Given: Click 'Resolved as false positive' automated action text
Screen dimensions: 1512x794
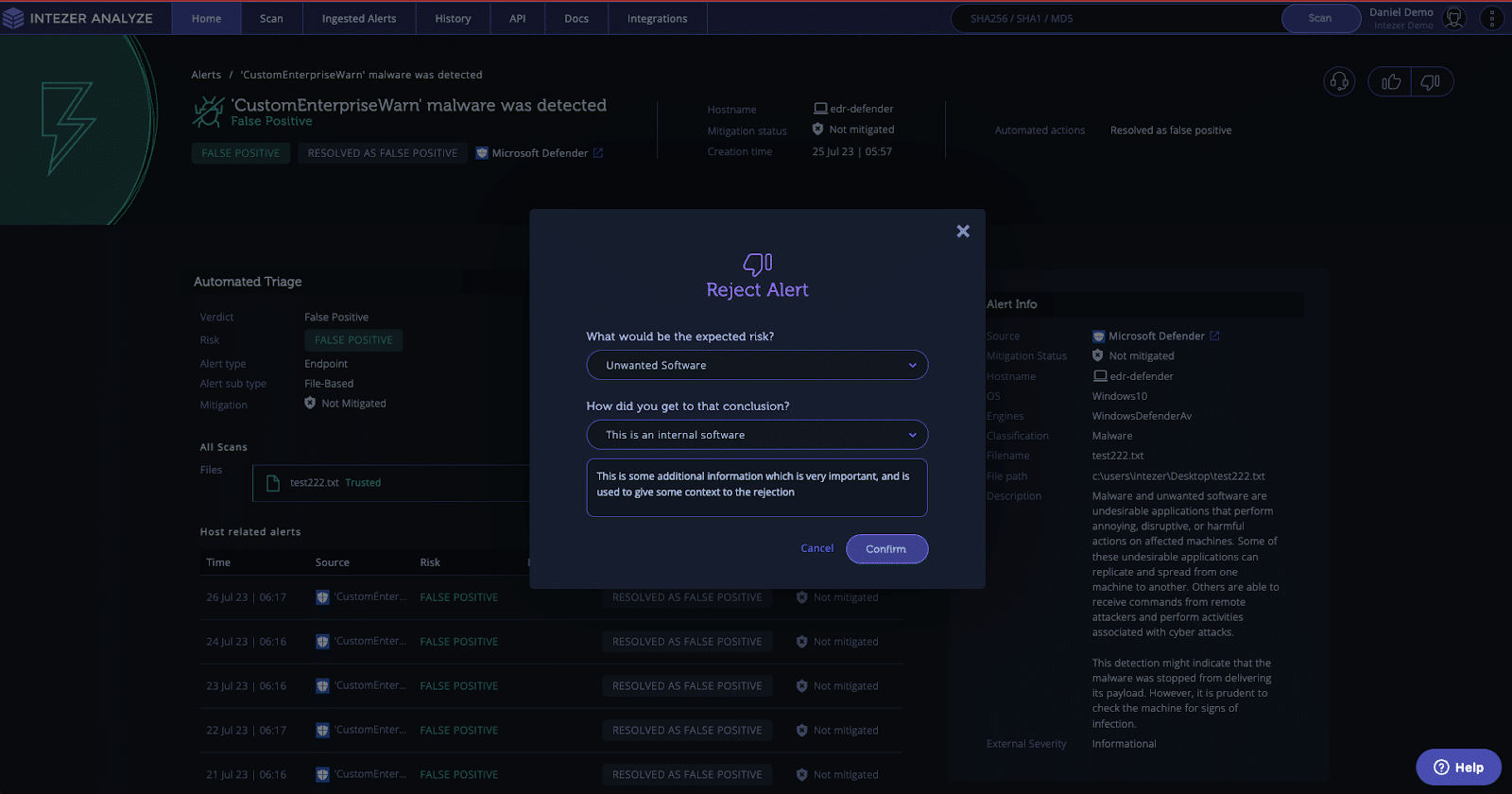Looking at the screenshot, I should coord(1171,130).
